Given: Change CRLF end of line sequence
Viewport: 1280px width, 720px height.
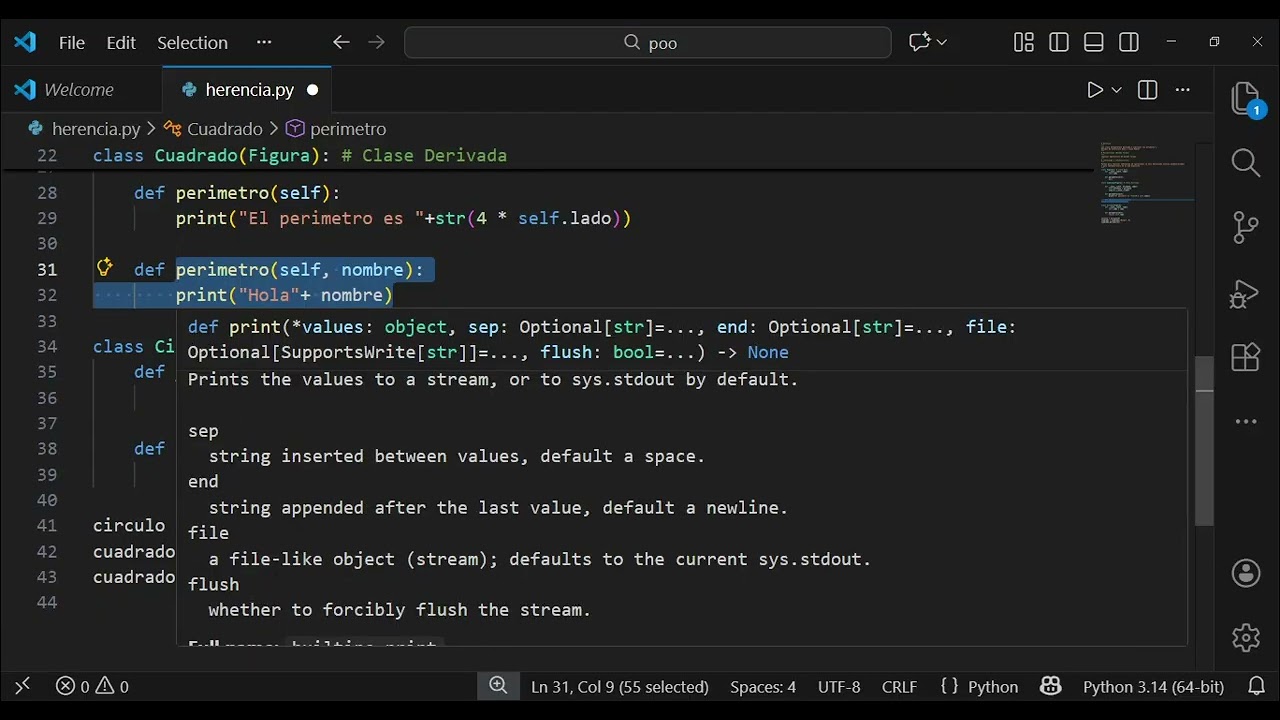Looking at the screenshot, I should pos(899,686).
